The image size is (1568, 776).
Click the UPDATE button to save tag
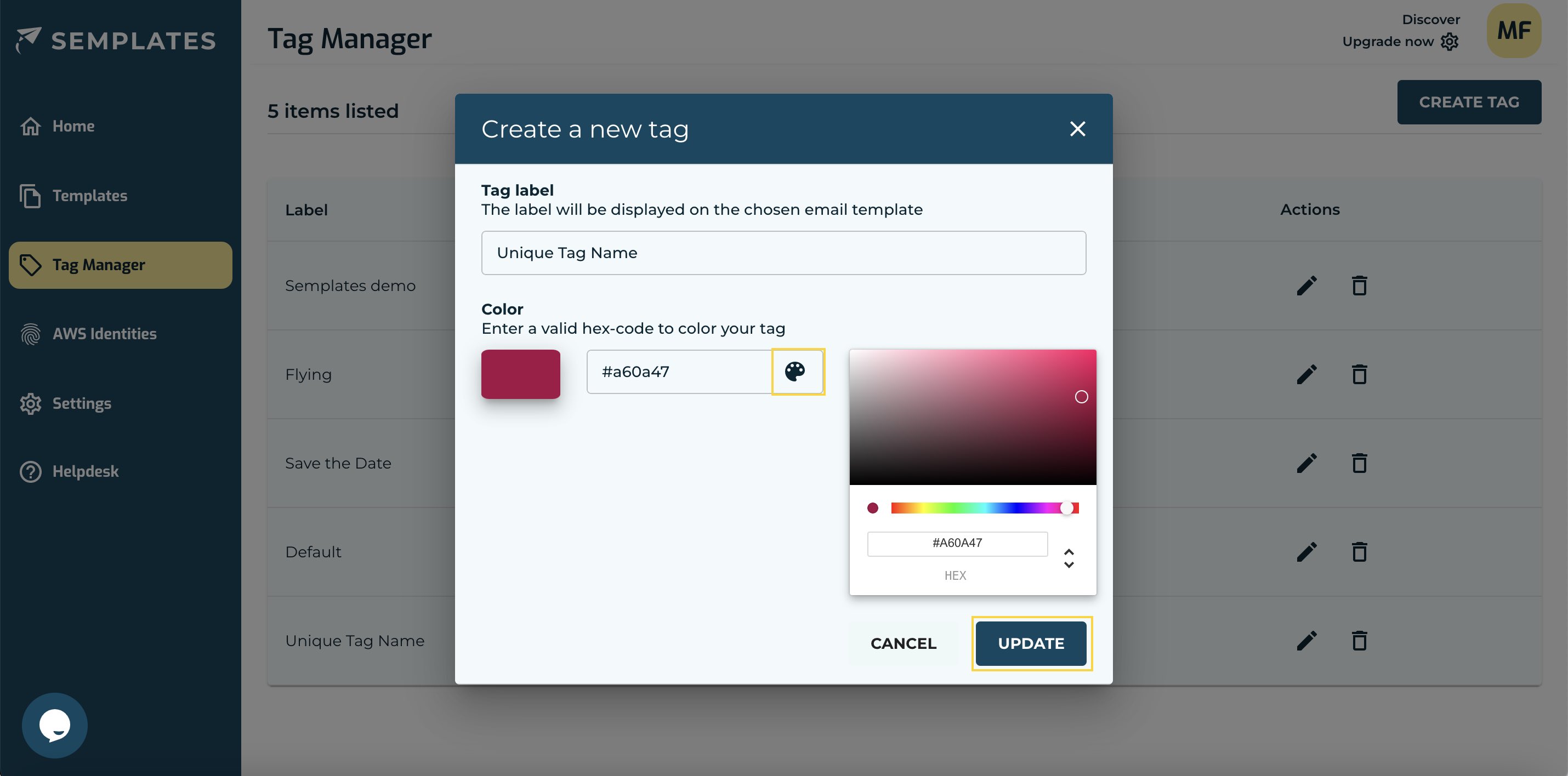[x=1031, y=642]
